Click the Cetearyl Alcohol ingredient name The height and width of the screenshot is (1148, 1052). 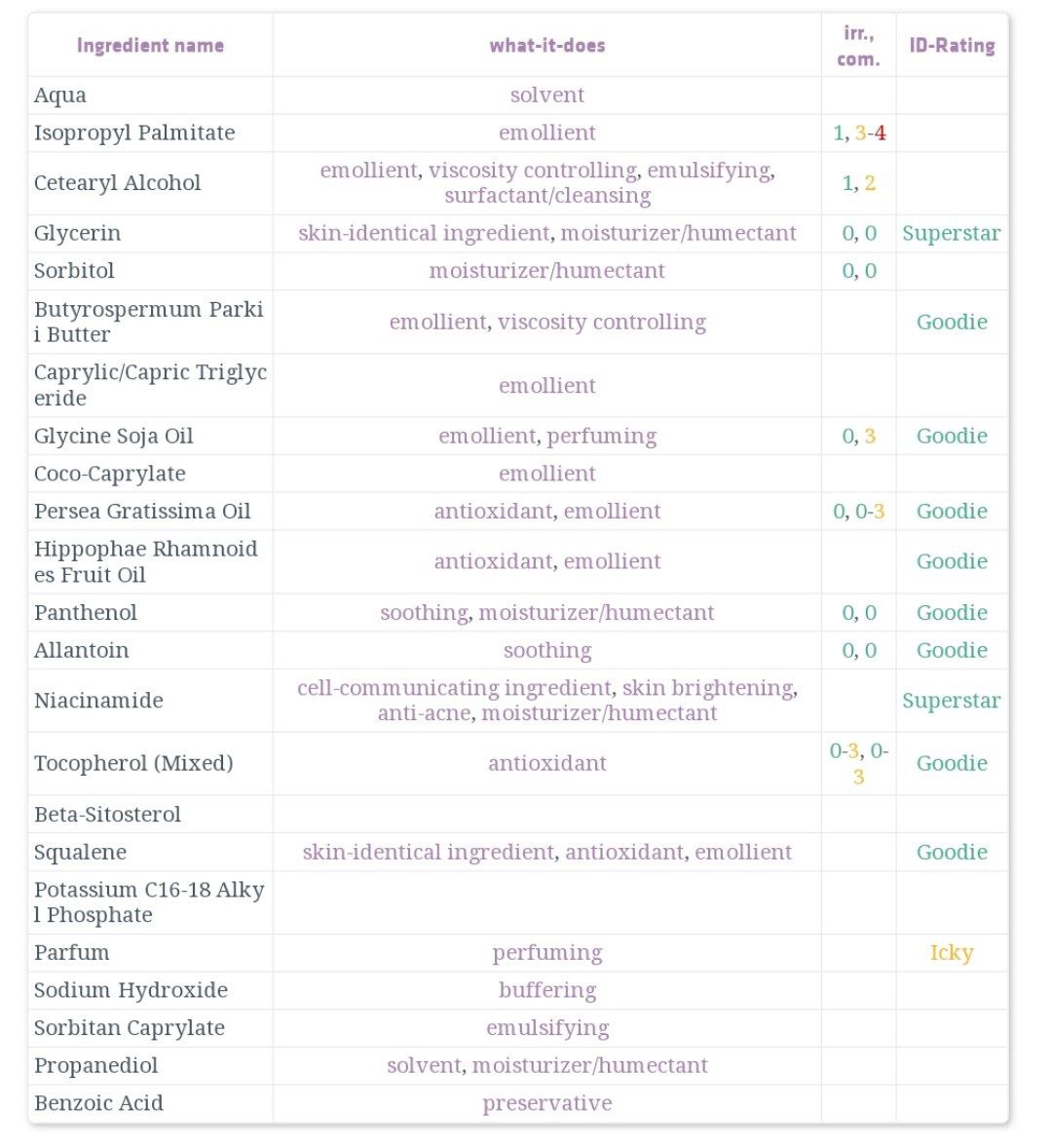tap(117, 183)
